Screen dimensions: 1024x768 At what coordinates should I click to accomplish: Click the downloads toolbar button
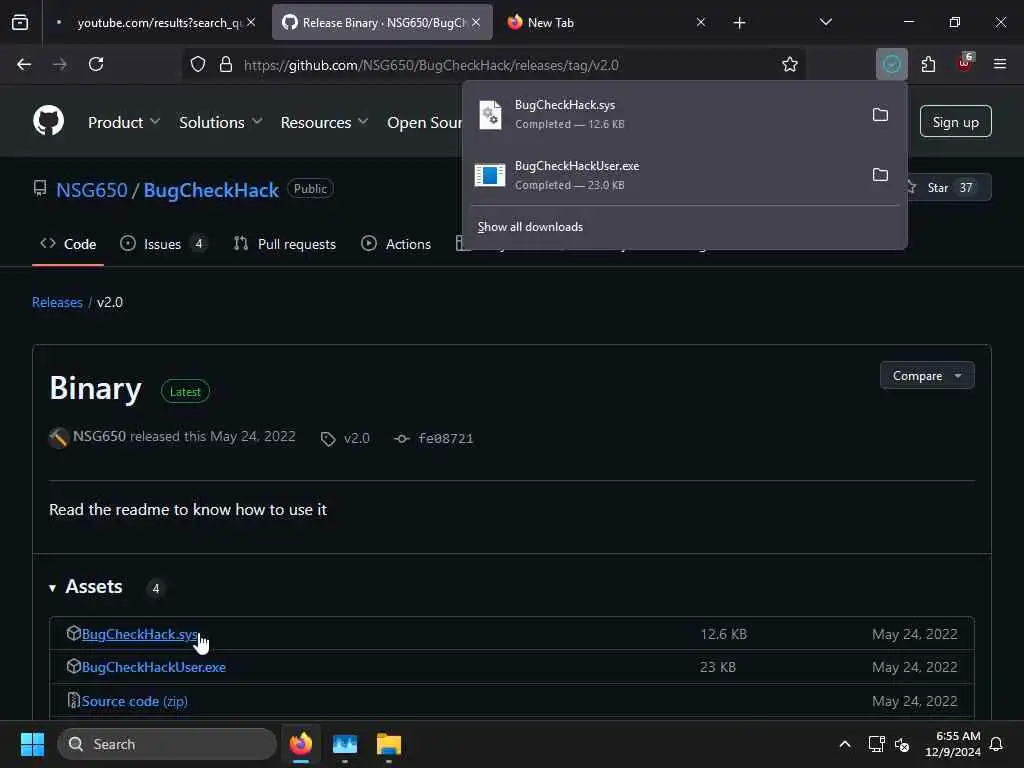[x=891, y=65]
